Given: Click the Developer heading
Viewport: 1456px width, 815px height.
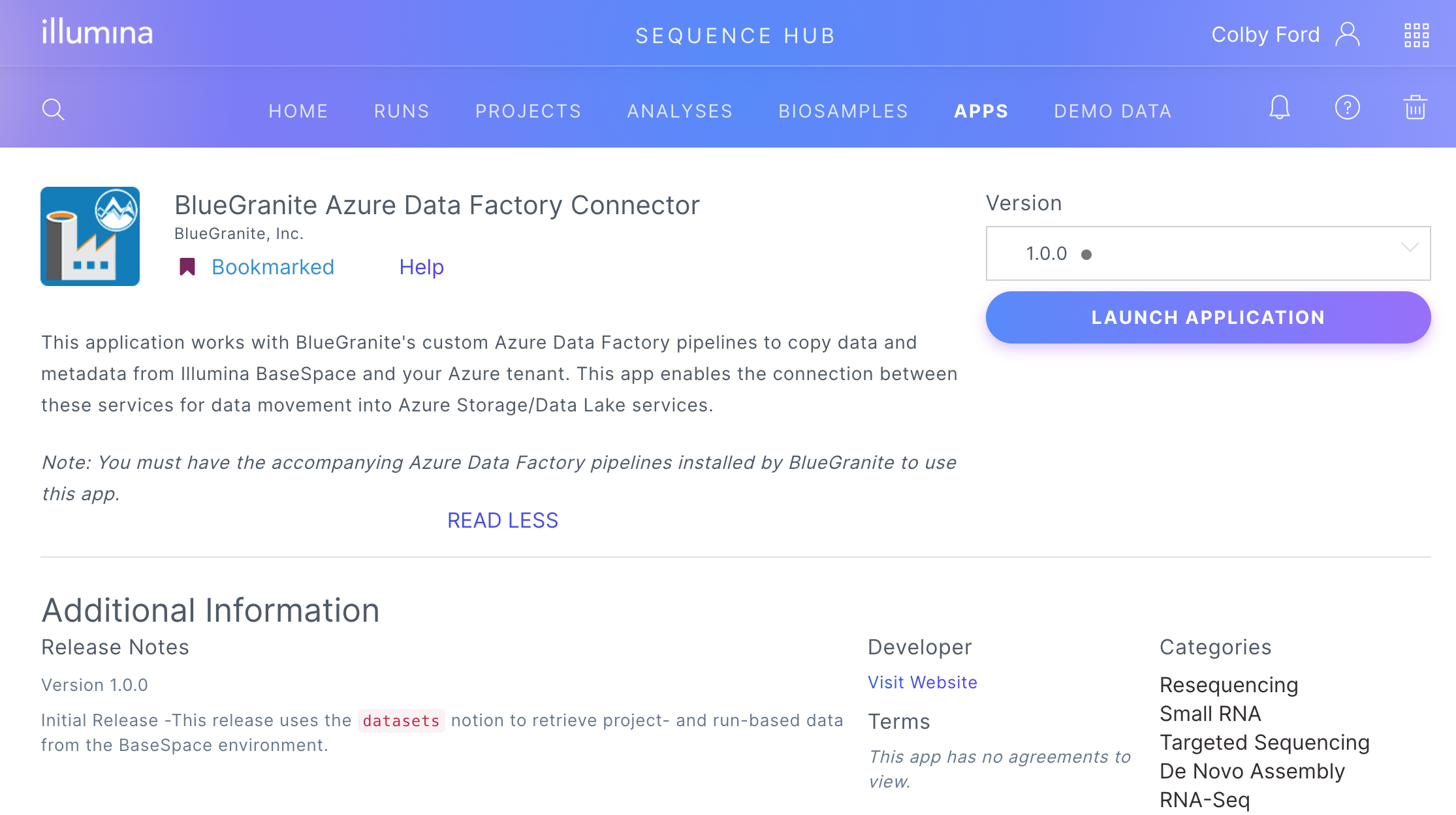Looking at the screenshot, I should point(920,647).
